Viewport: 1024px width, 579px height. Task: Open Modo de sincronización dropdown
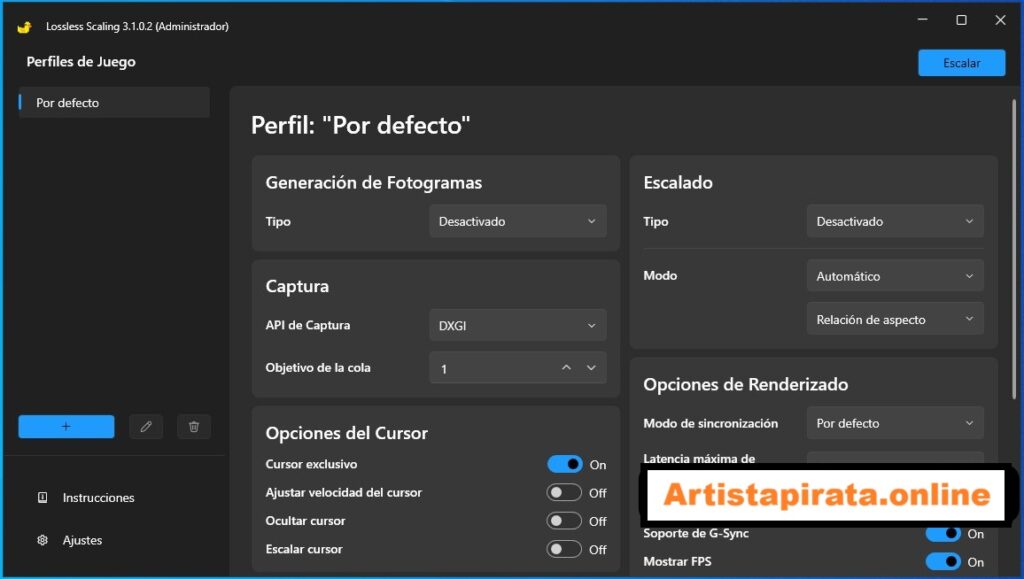click(895, 423)
